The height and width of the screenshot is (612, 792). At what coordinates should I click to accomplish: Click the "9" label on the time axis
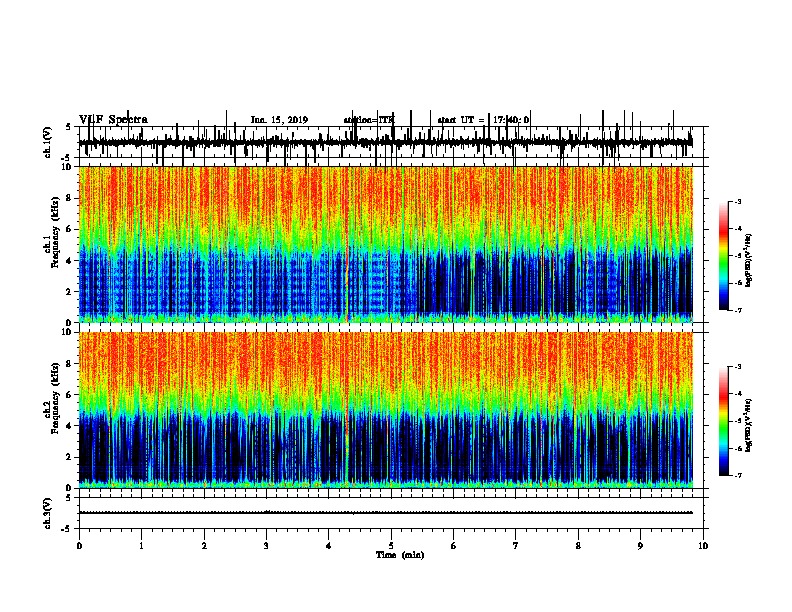640,546
